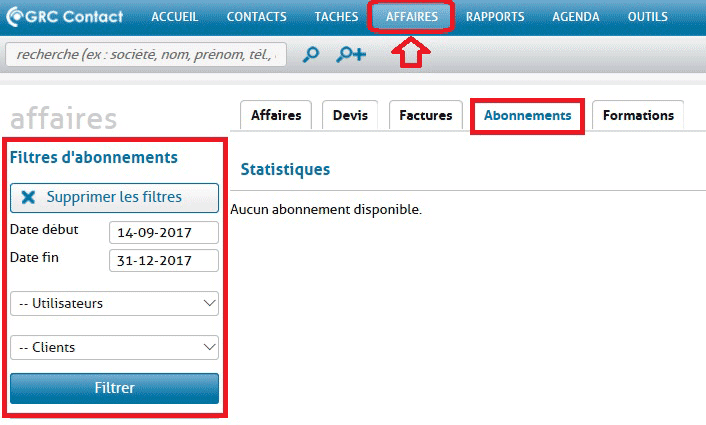This screenshot has height=425, width=706.
Task: Select the TACHES menu item
Action: (x=337, y=17)
